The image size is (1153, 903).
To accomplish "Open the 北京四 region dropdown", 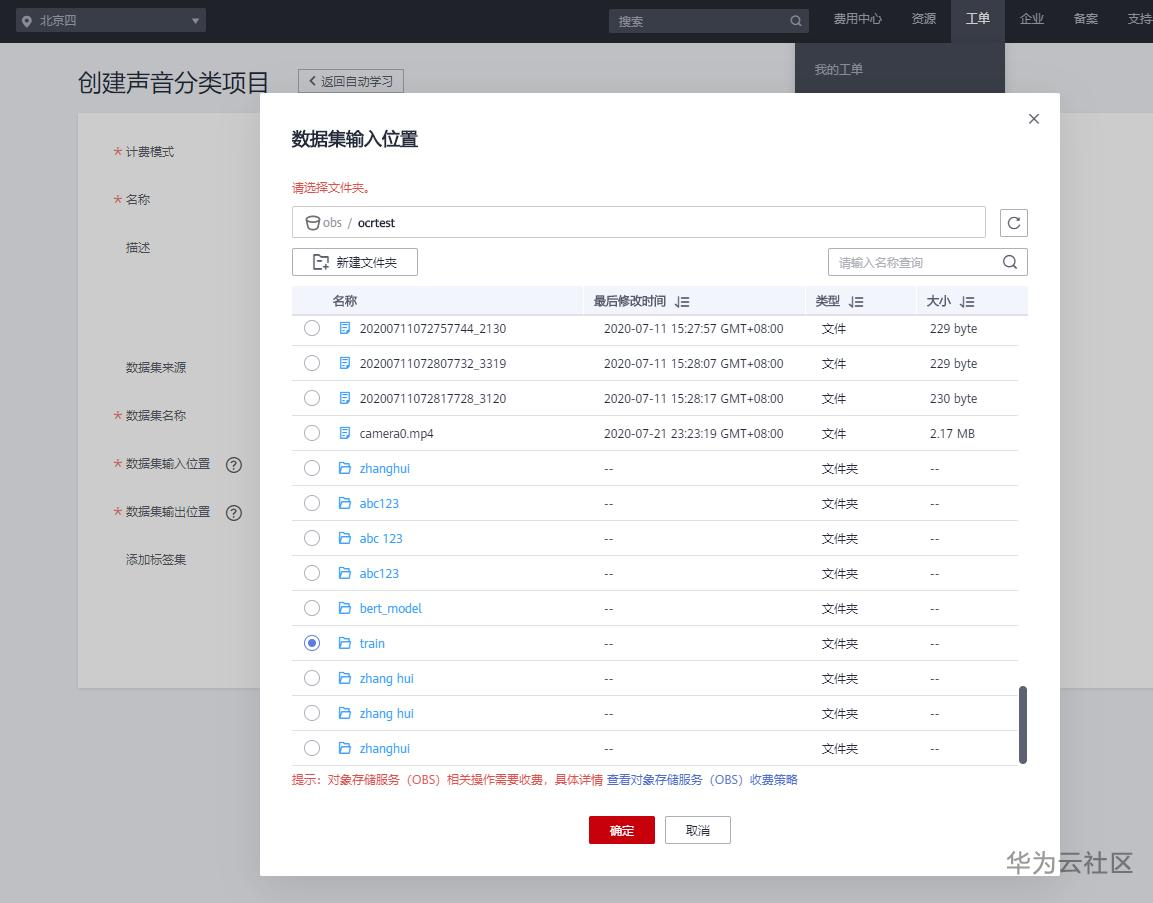I will [x=111, y=21].
